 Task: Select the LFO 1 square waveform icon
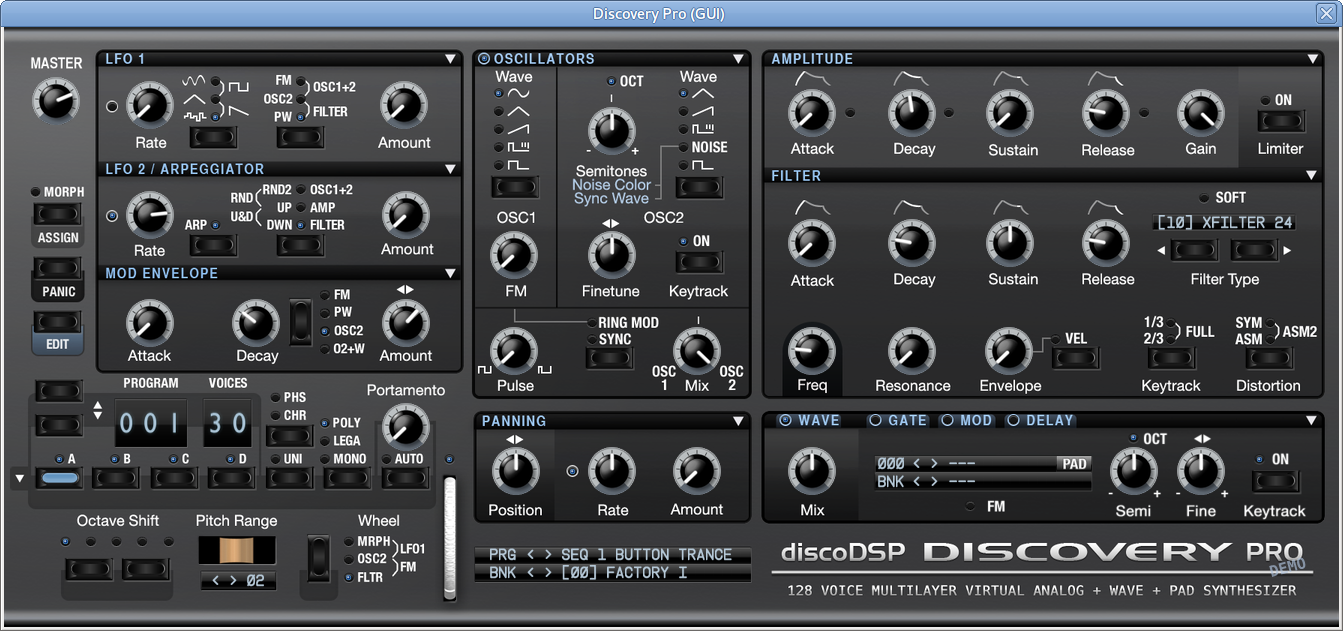238,87
